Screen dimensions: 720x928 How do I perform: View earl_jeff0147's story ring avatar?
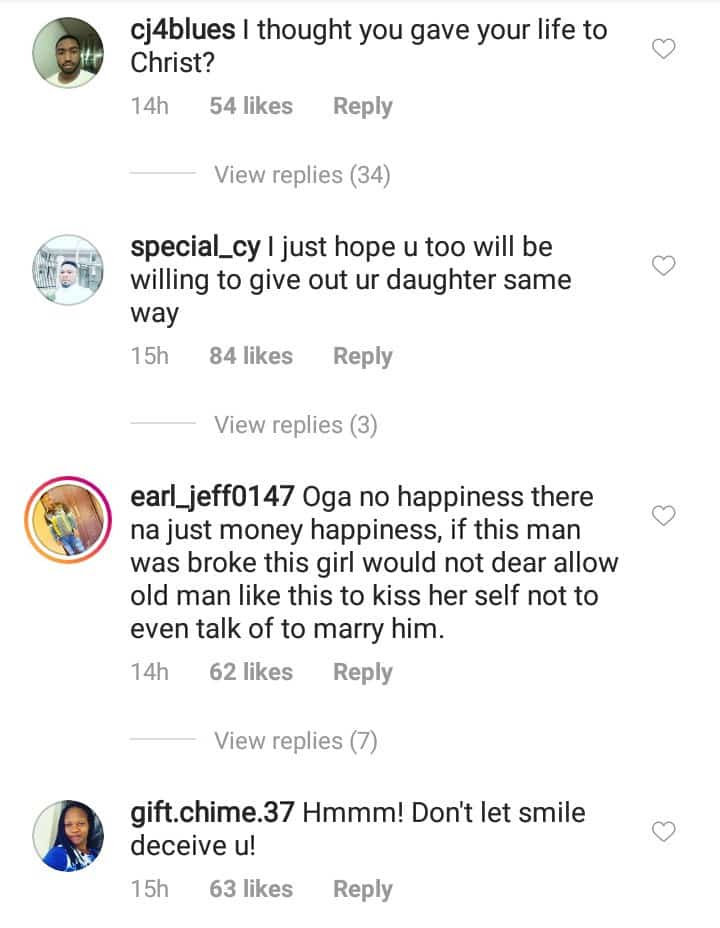click(68, 520)
